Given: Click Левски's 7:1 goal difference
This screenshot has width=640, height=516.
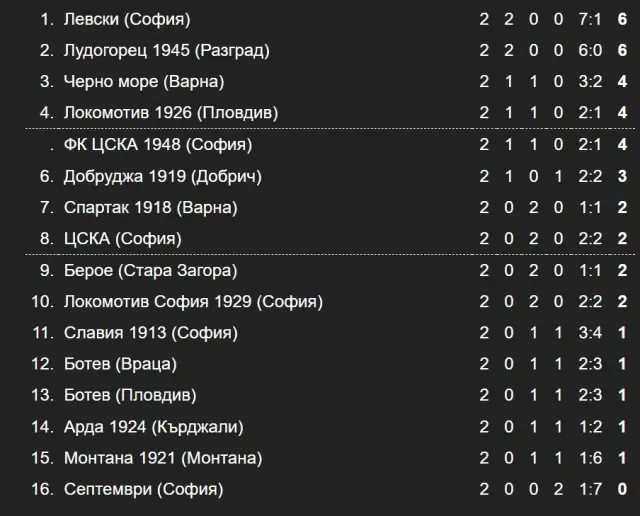Looking at the screenshot, I should point(590,19).
